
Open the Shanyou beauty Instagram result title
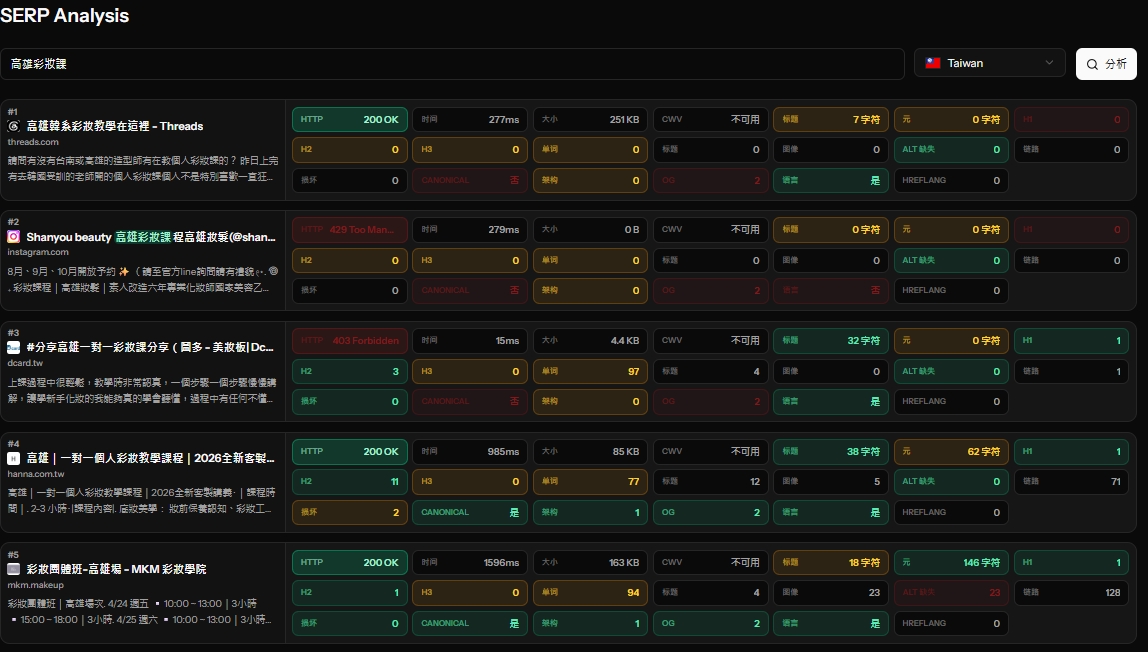(x=151, y=236)
